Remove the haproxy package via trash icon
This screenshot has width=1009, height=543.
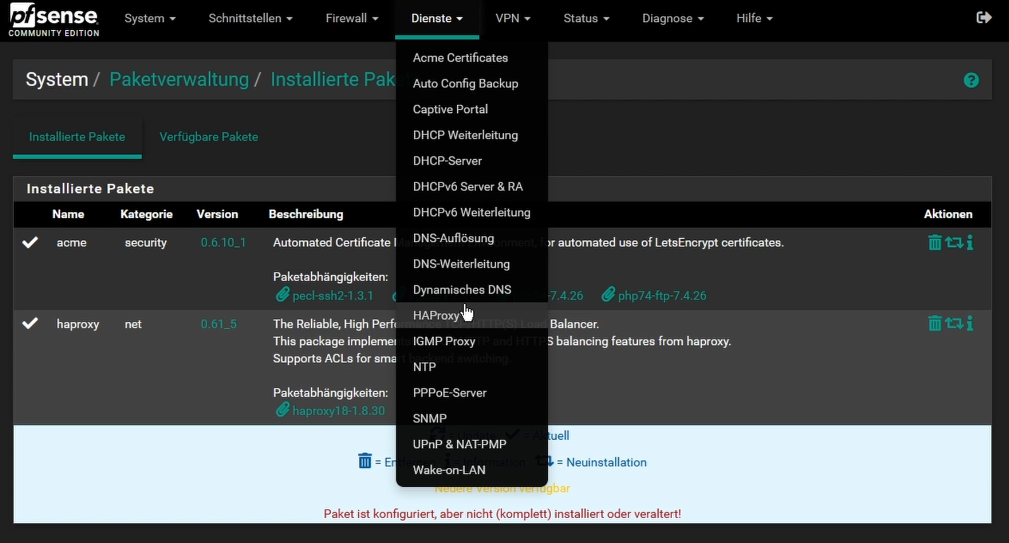(934, 324)
